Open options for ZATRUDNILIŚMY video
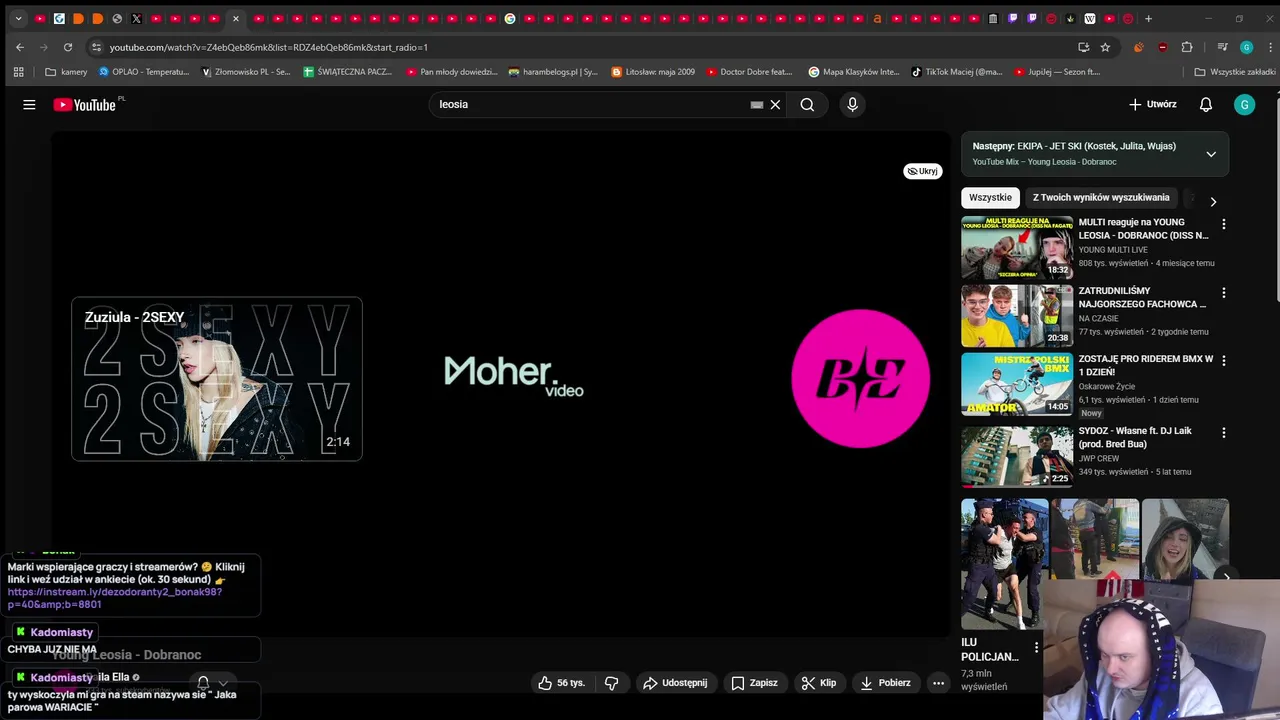Image resolution: width=1280 pixels, height=720 pixels. [x=1223, y=293]
